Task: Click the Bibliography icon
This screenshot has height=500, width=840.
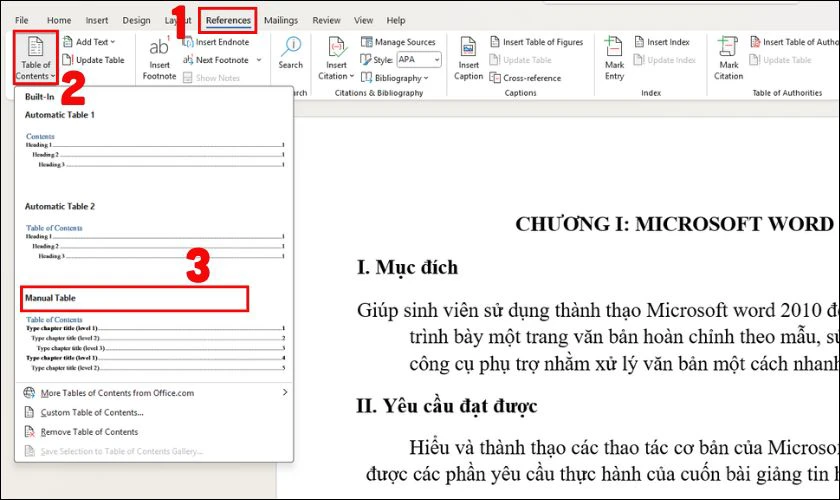Action: point(366,78)
